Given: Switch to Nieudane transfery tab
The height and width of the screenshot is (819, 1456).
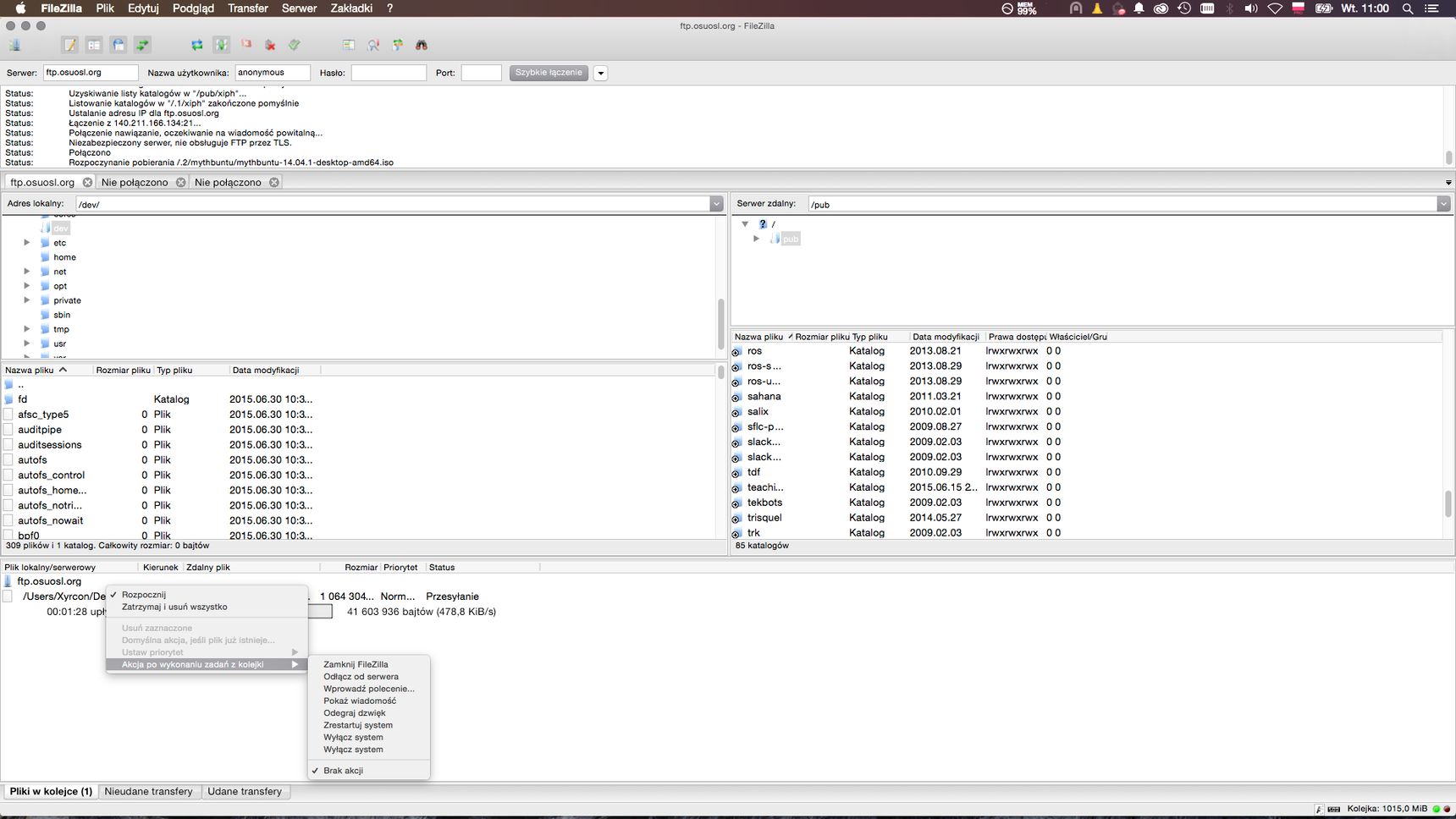Looking at the screenshot, I should point(149,792).
